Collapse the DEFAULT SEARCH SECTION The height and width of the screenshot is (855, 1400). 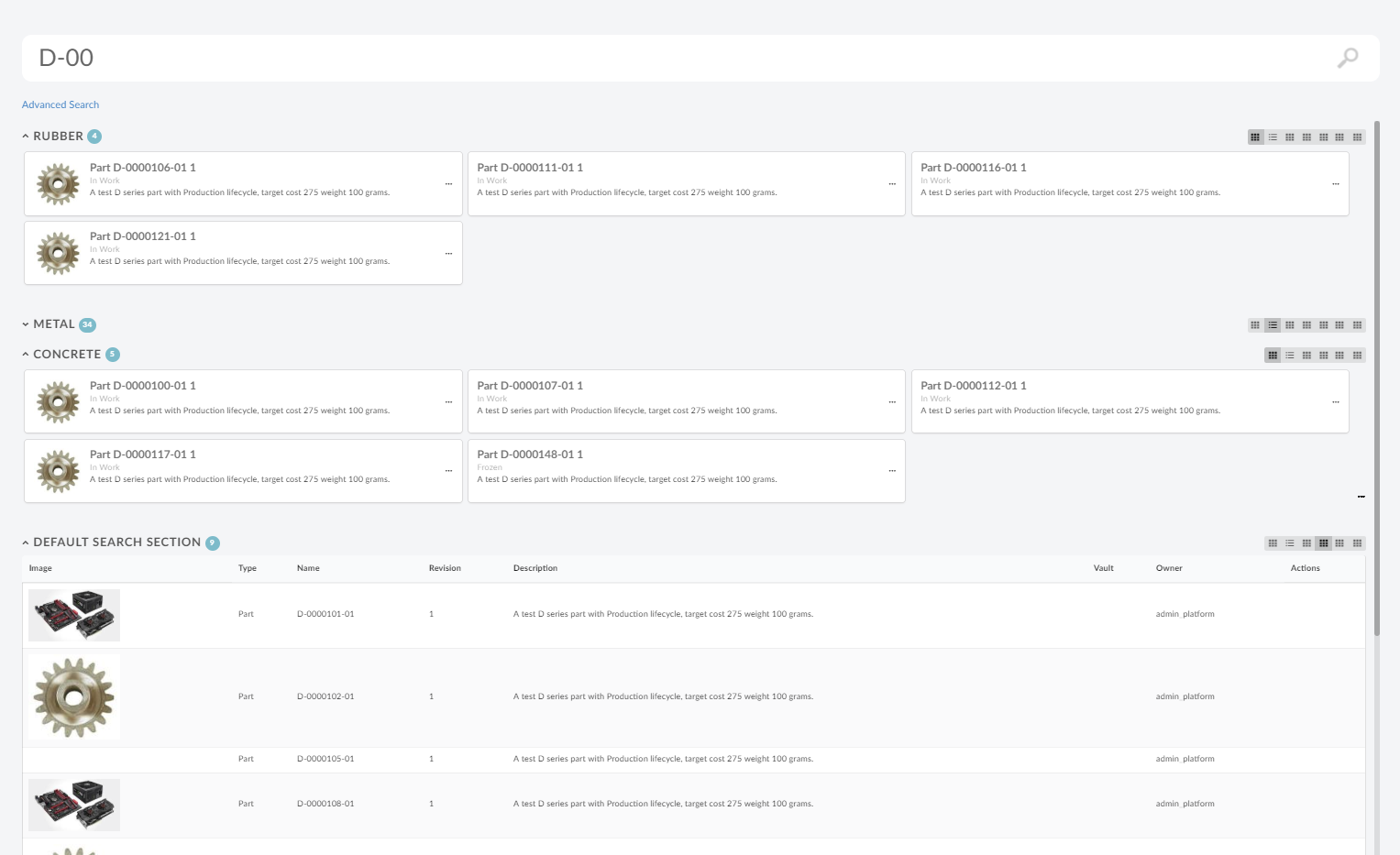pyautogui.click(x=26, y=543)
